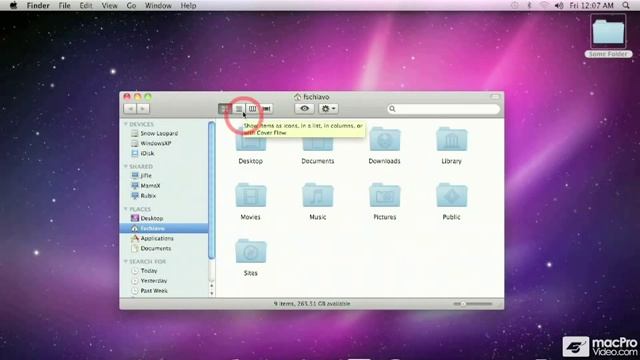Select the Movies folder icon

251,195
